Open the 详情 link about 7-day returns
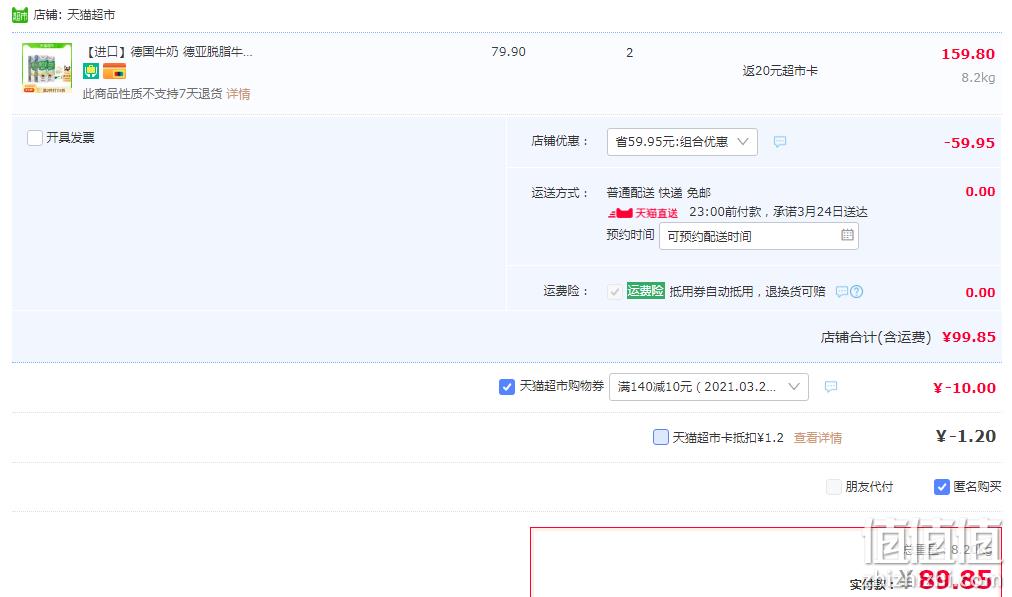Viewport: 1012px width, 597px height. coord(238,94)
